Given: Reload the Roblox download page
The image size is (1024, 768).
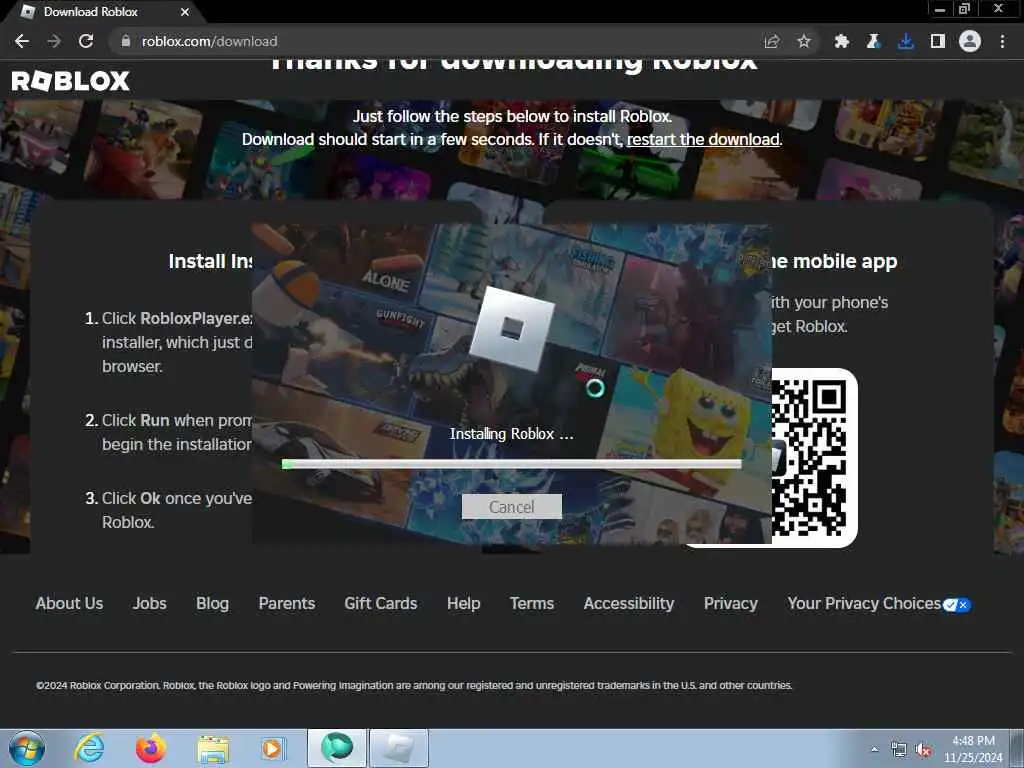Looking at the screenshot, I should coord(86,41).
